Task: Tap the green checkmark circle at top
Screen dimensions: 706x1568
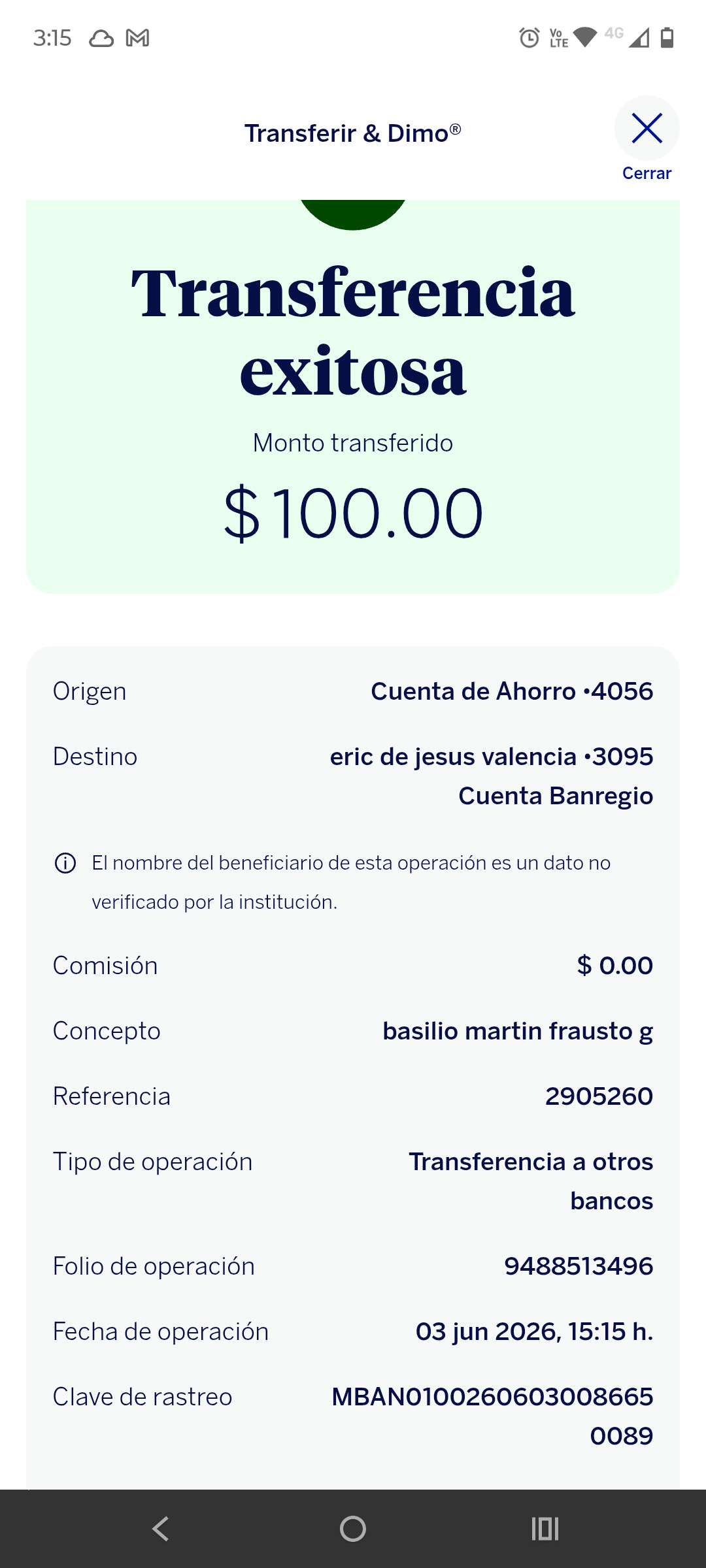Action: (x=353, y=215)
